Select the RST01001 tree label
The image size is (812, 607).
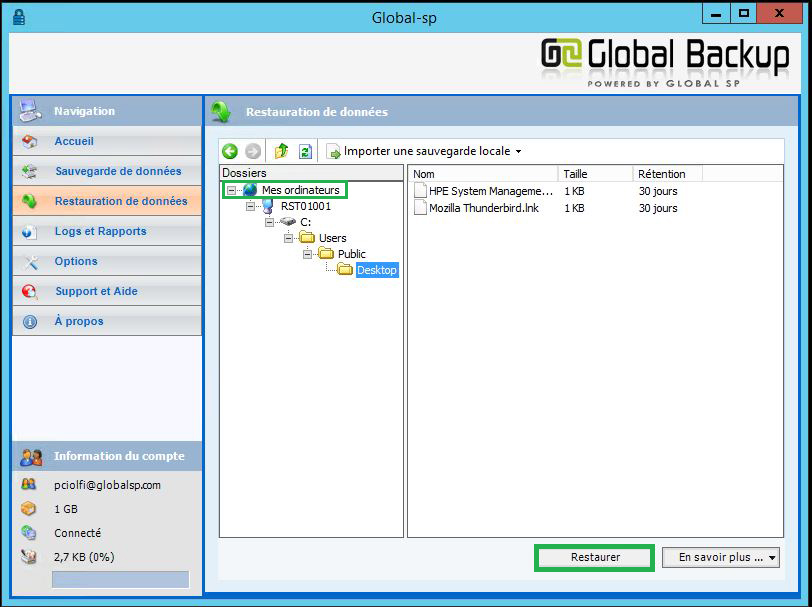306,206
